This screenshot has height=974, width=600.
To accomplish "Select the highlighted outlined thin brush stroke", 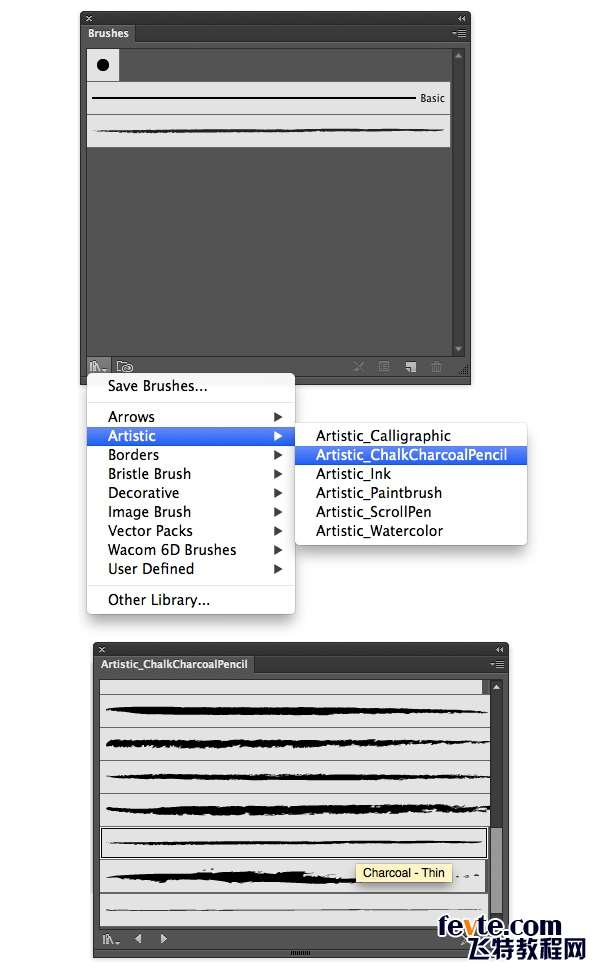I will coord(294,843).
